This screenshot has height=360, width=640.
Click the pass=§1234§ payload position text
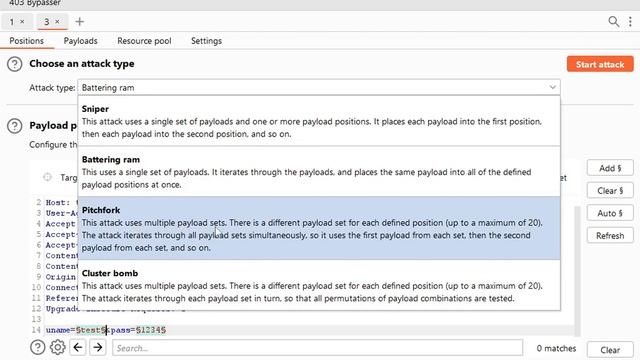pyautogui.click(x=138, y=330)
